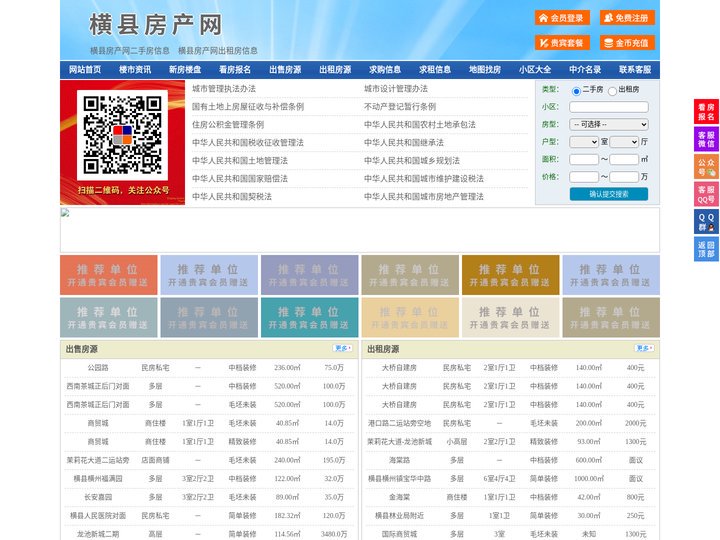Open 求租信息 navigation item
The image size is (720, 540).
pos(435,70)
